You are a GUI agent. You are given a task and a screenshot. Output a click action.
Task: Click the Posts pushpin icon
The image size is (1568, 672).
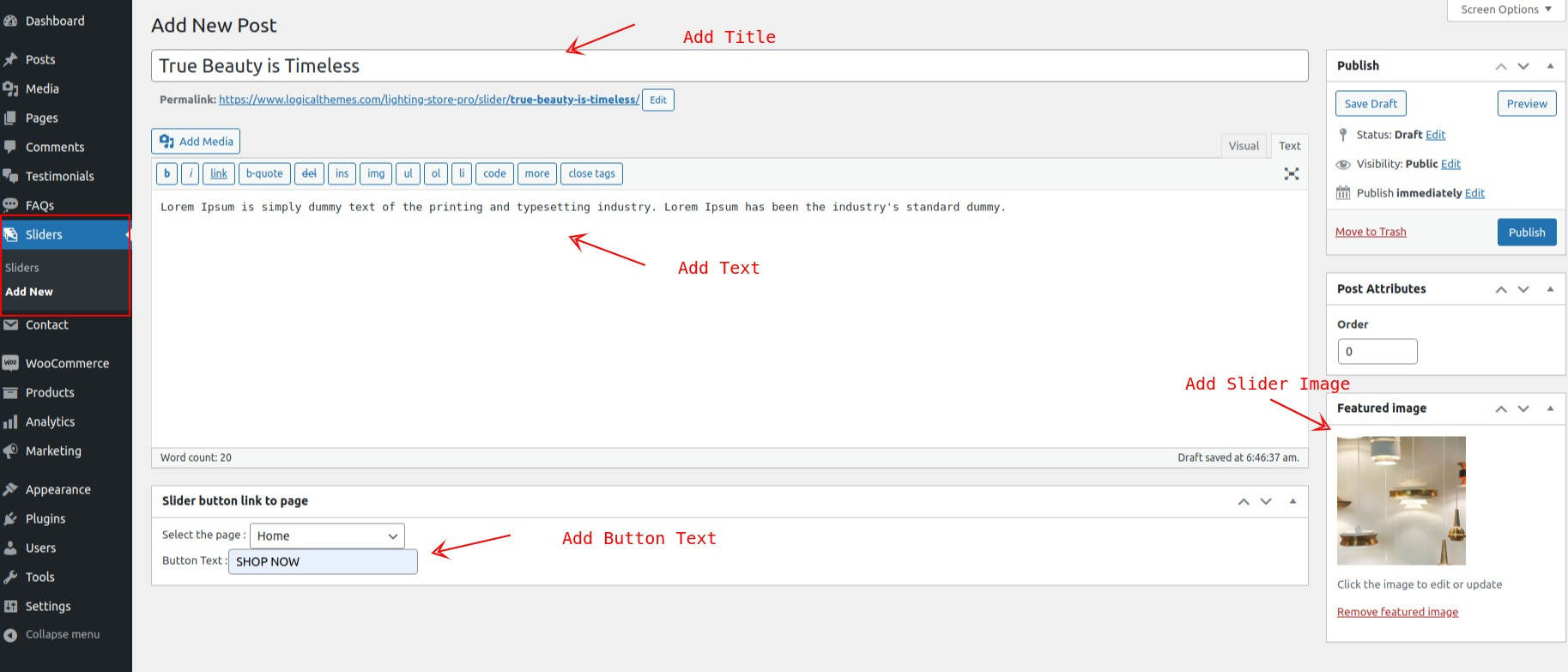(x=10, y=59)
